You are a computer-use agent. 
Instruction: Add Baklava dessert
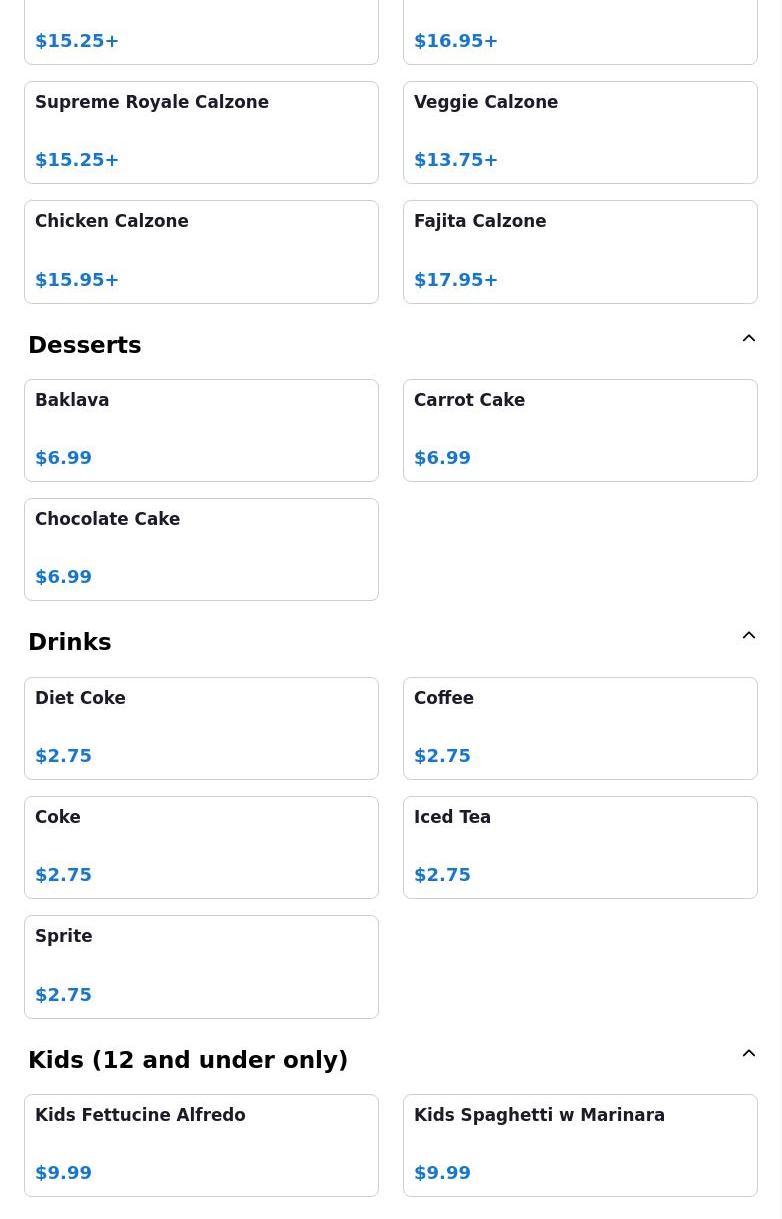(x=201, y=430)
